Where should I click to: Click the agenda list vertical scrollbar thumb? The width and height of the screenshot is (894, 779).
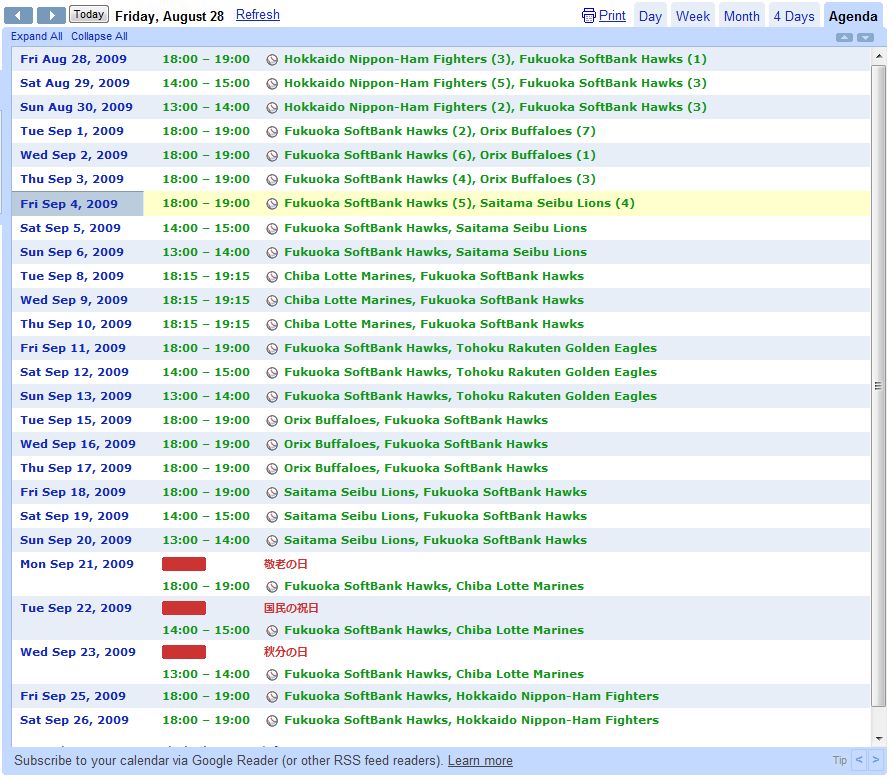pos(878,386)
